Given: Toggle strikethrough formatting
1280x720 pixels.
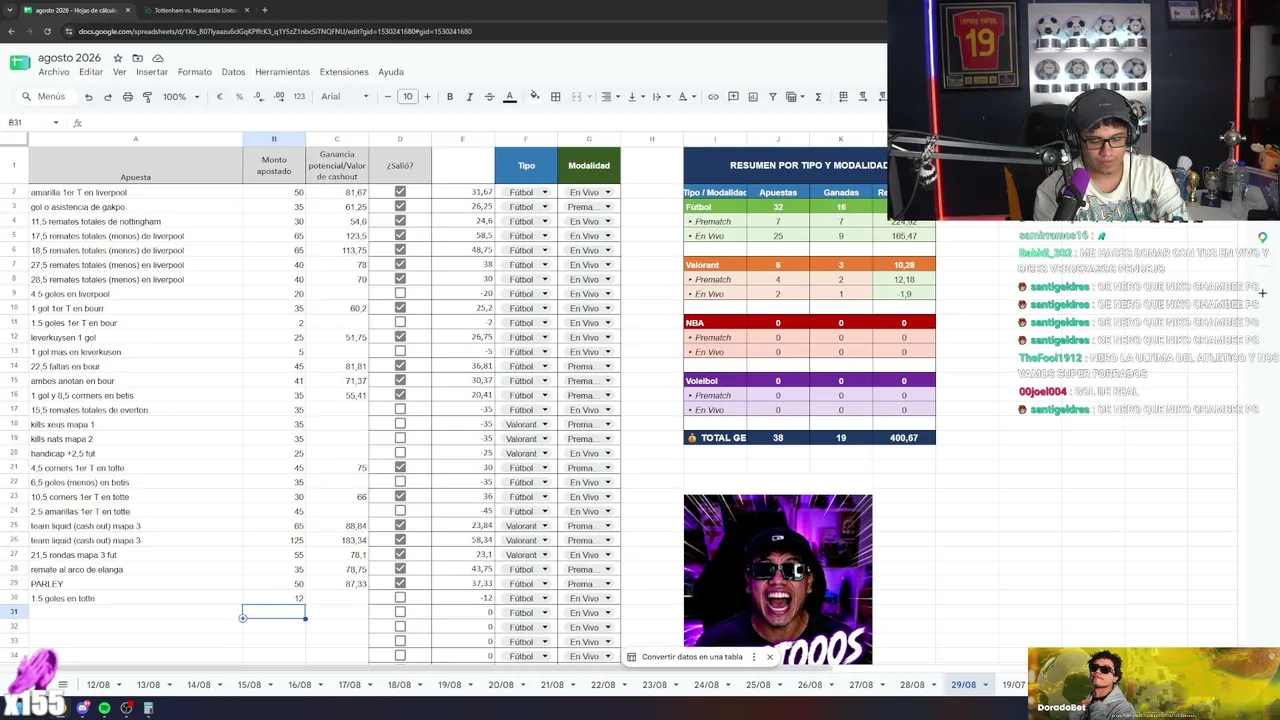Looking at the screenshot, I should pos(489,97).
